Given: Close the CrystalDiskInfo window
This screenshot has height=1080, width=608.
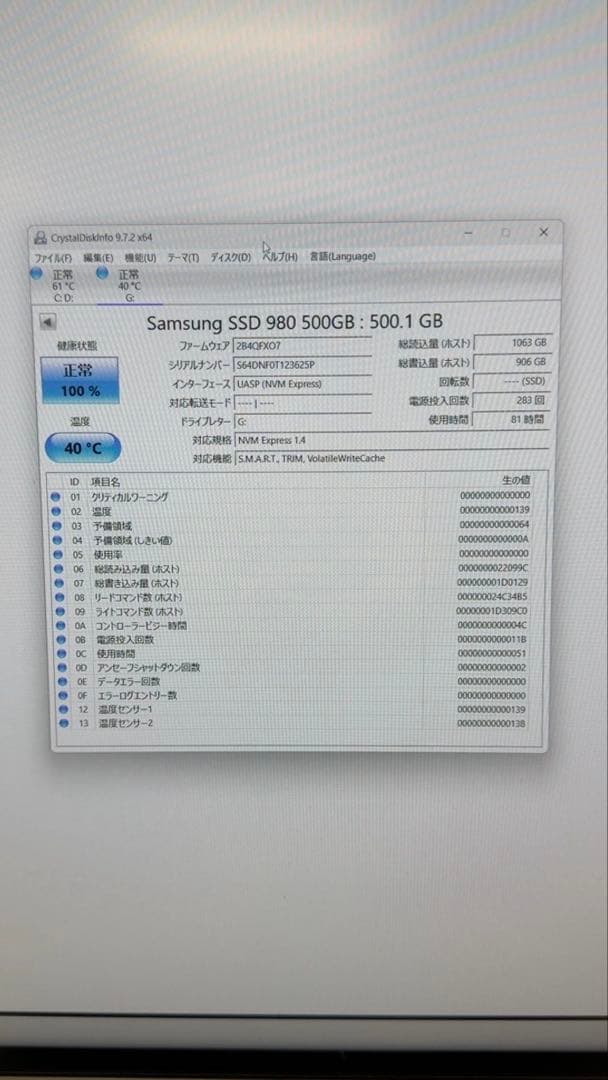Looking at the screenshot, I should coord(543,233).
